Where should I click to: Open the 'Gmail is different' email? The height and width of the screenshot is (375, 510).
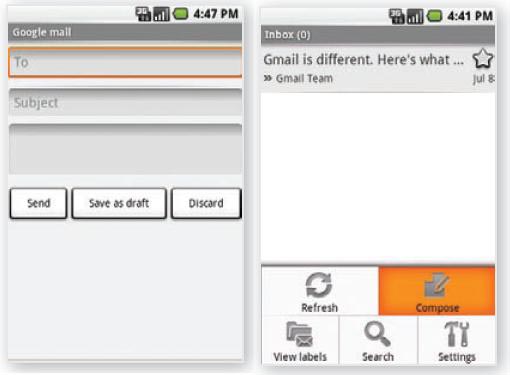tap(378, 69)
